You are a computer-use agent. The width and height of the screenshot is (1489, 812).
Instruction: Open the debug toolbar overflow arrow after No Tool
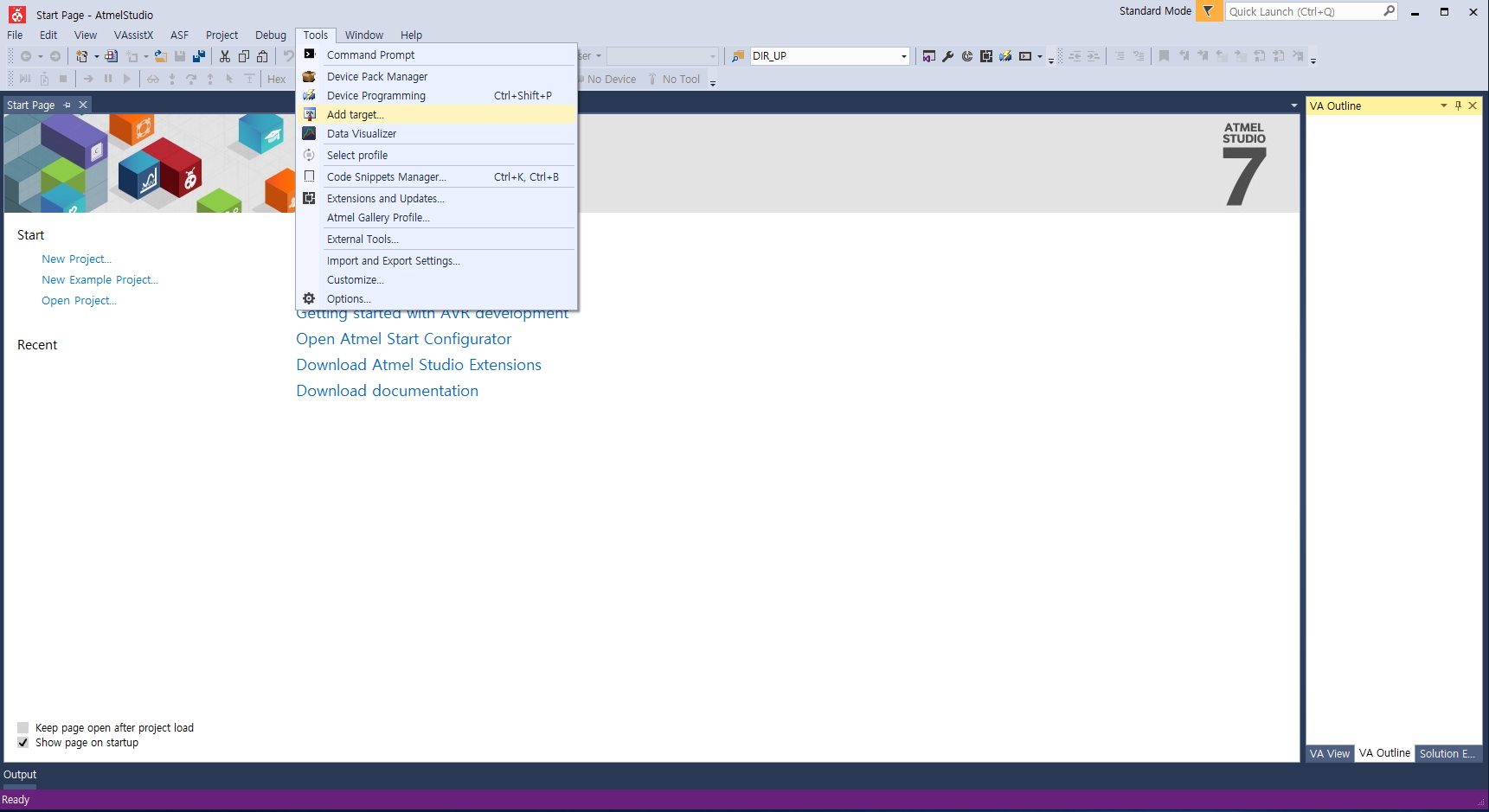[x=713, y=82]
